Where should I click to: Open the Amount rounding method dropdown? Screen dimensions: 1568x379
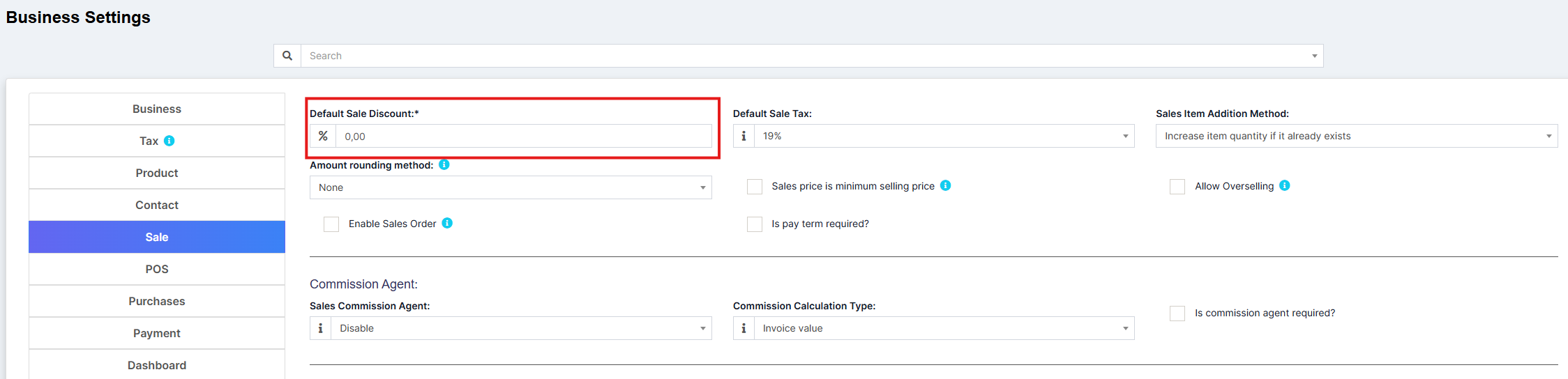click(x=511, y=188)
